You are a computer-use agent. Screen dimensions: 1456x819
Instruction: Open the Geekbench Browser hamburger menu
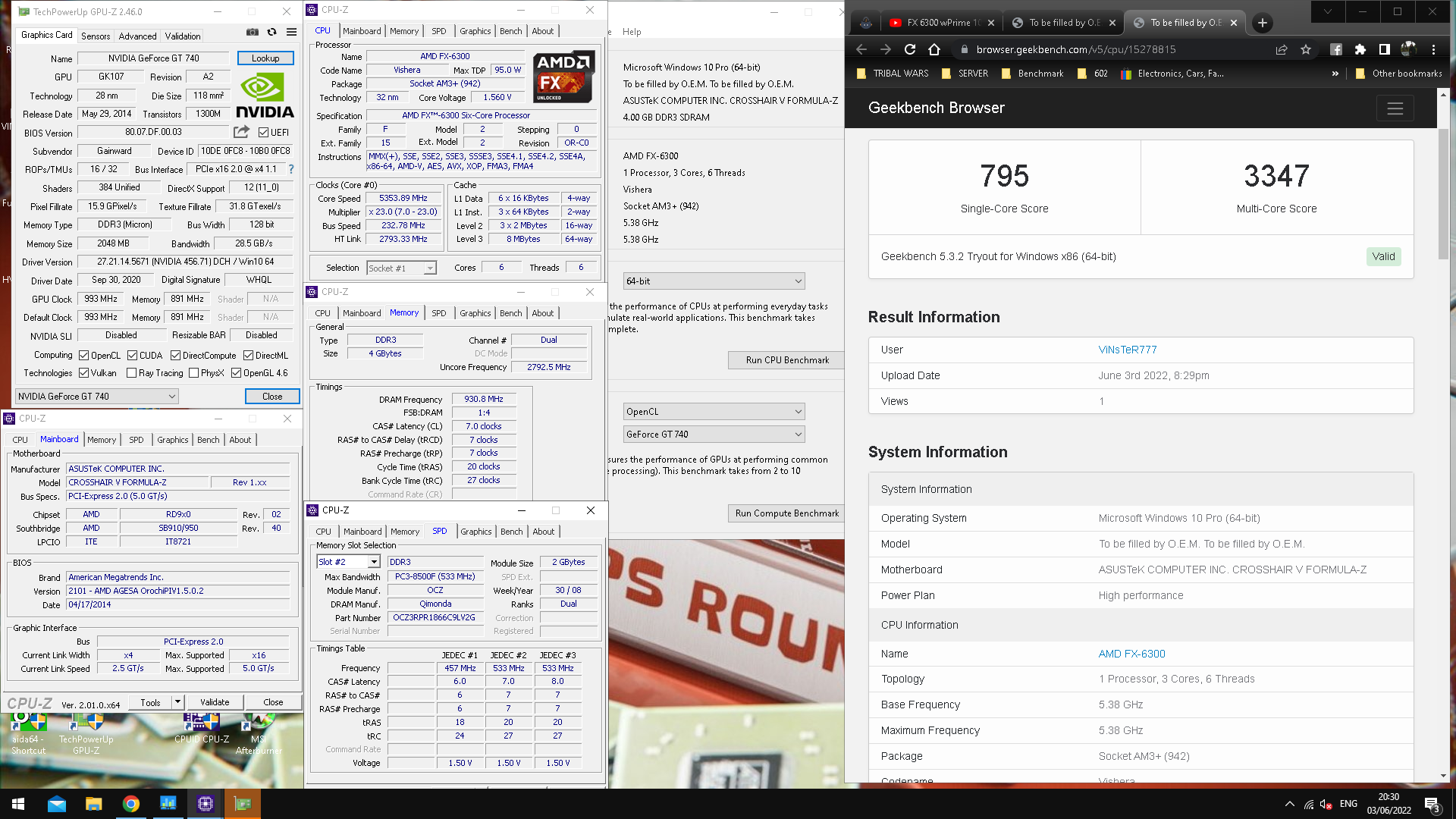(1395, 108)
